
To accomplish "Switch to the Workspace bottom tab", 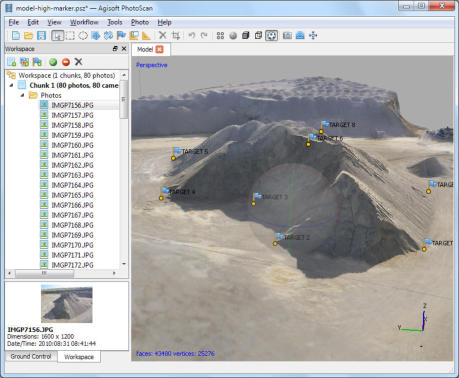I will point(79,357).
